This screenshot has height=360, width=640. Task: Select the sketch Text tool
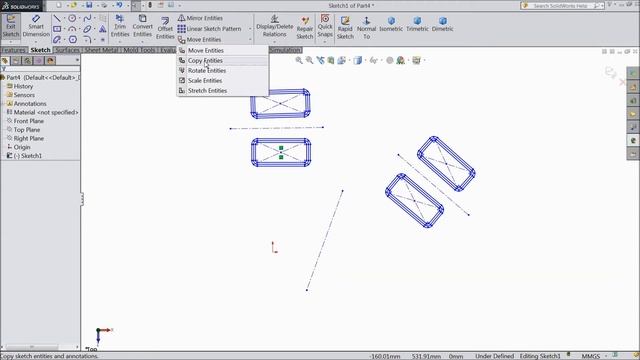point(103,29)
